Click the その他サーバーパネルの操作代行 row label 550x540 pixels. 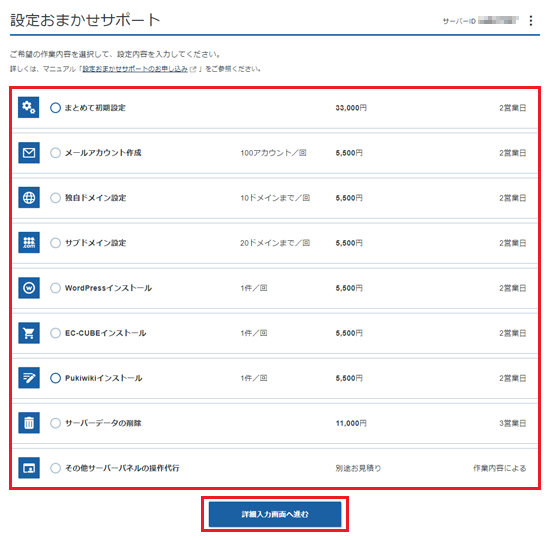point(122,468)
